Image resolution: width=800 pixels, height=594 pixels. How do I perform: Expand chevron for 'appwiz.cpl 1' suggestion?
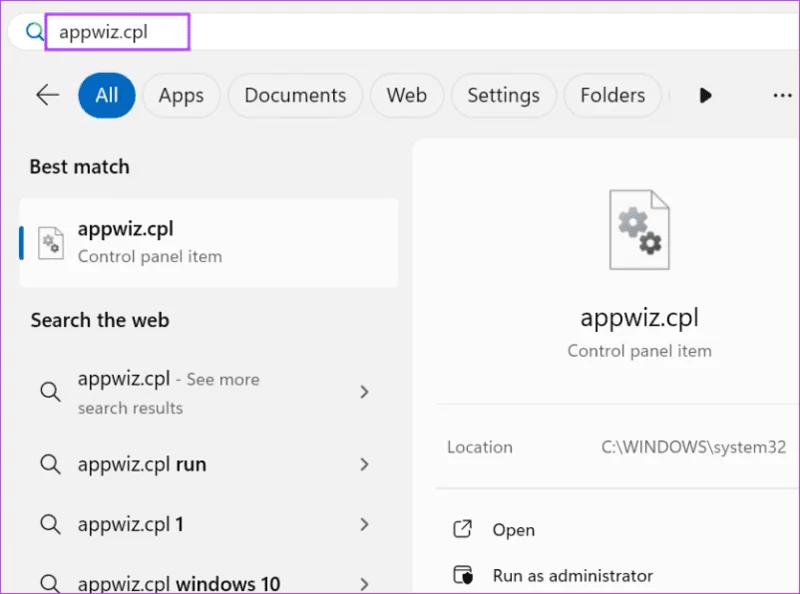pos(364,524)
